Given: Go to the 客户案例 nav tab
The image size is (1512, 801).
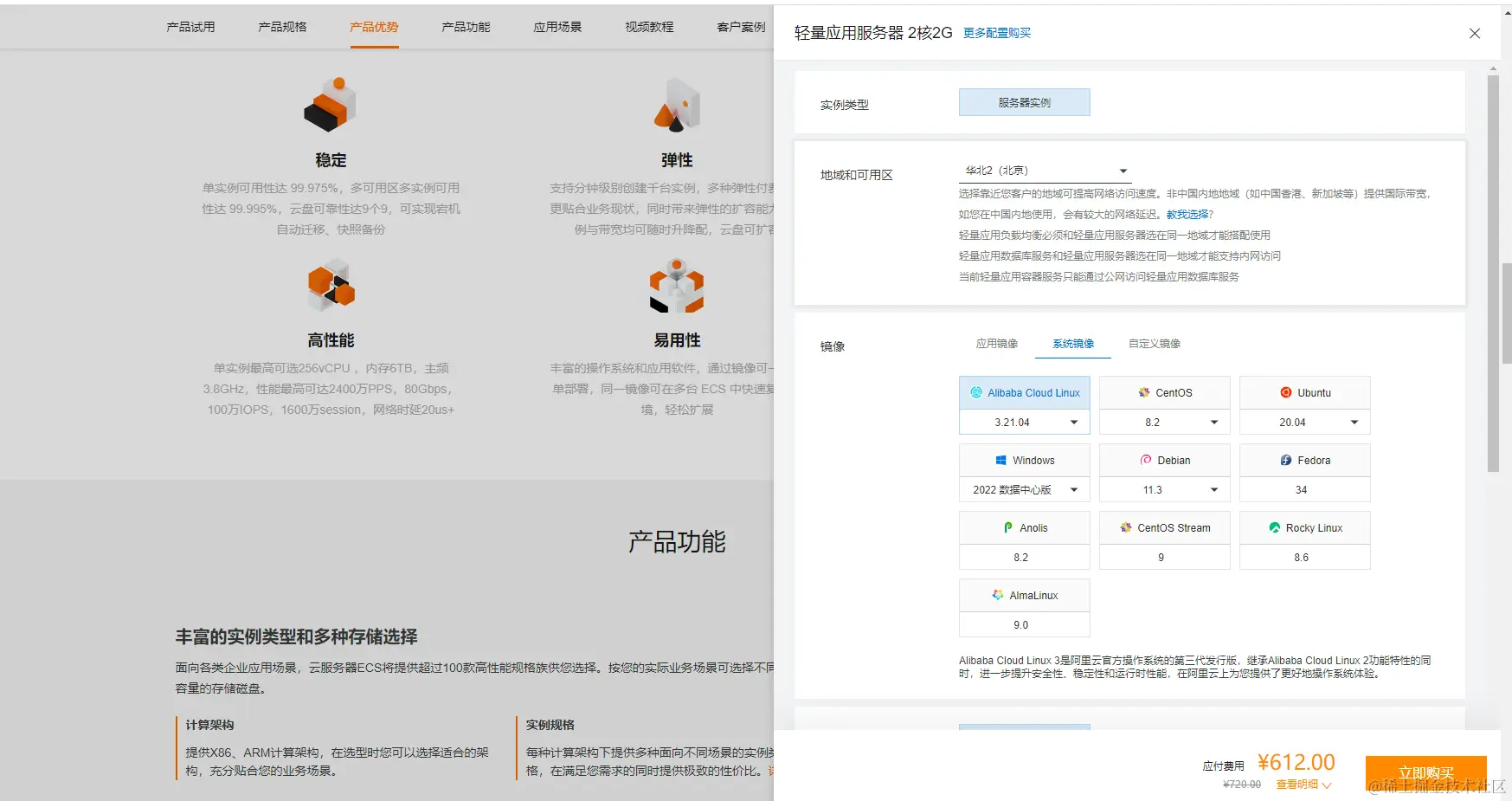Looking at the screenshot, I should pos(742,27).
